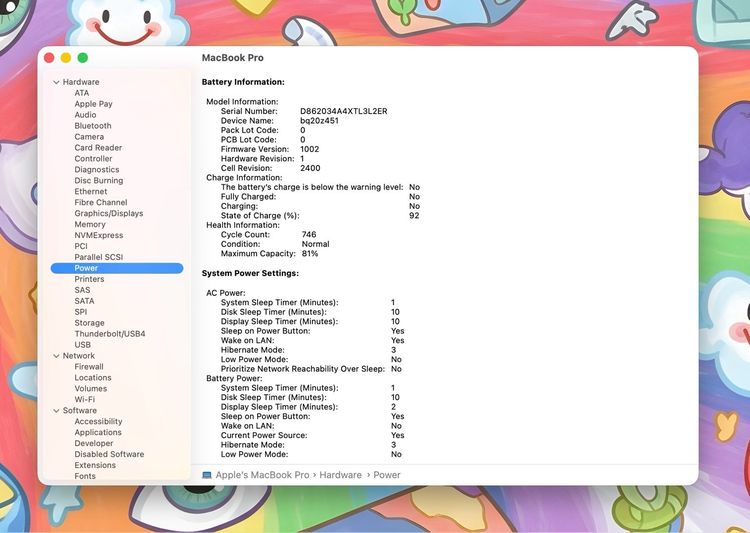Collapse the Hardware section chevron
The image size is (750, 533).
(56, 82)
